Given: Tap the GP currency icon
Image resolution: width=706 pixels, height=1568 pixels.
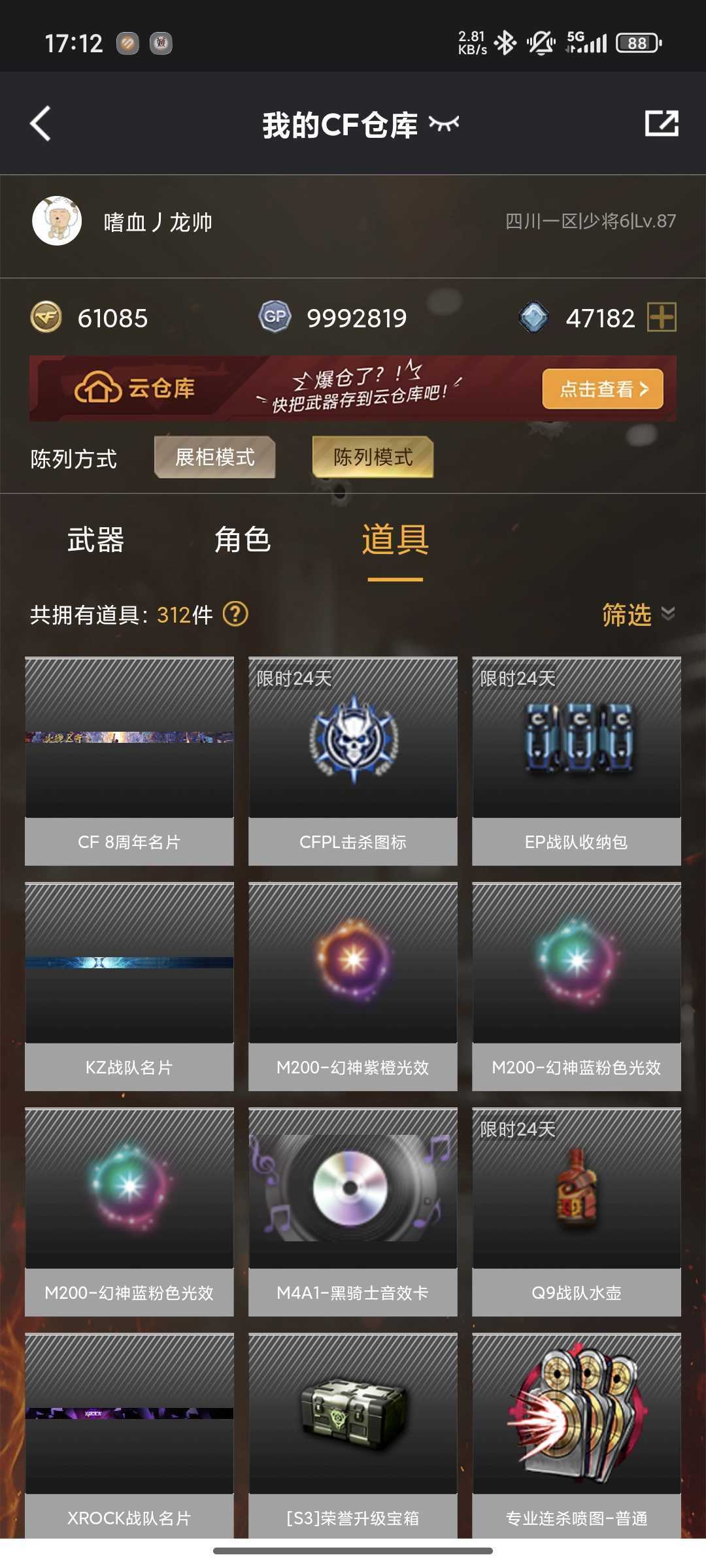Looking at the screenshot, I should tap(275, 318).
